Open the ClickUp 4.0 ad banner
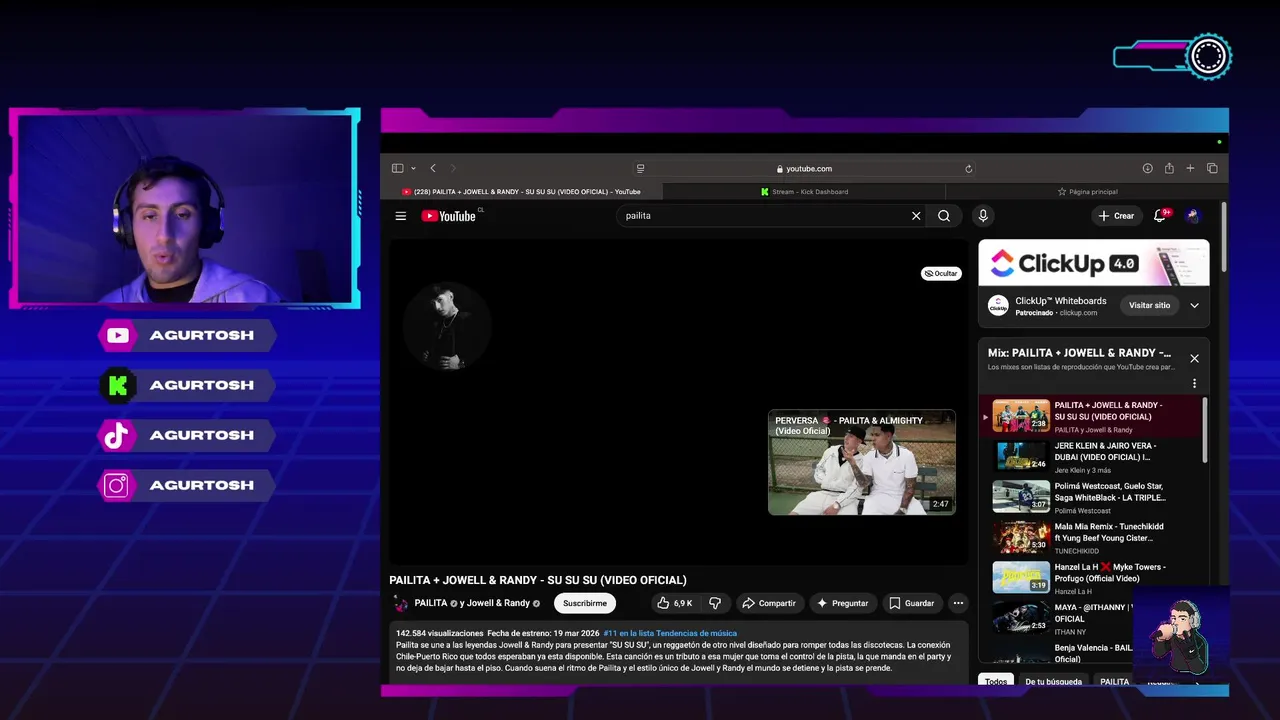Viewport: 1280px width, 720px height. [x=1094, y=263]
